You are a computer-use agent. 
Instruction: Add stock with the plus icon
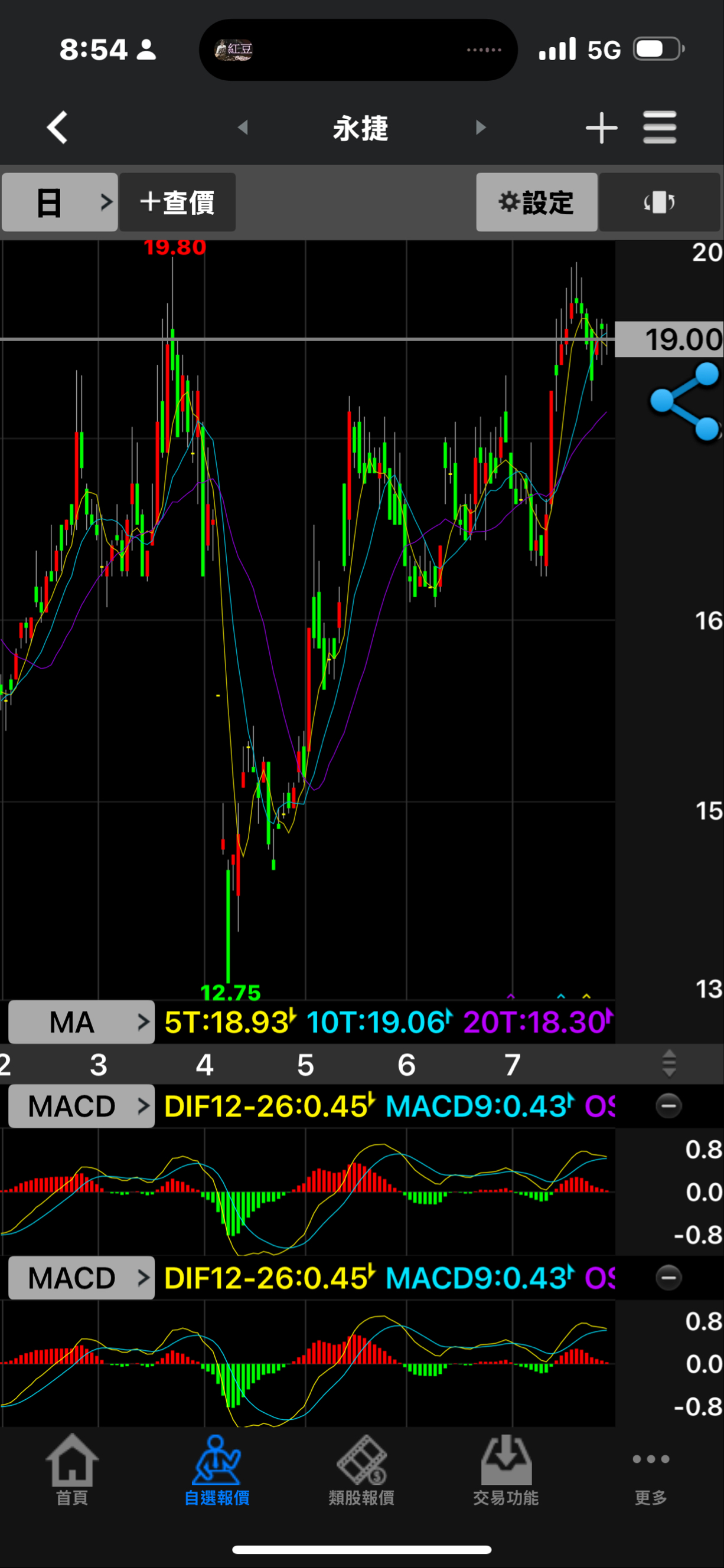point(602,128)
